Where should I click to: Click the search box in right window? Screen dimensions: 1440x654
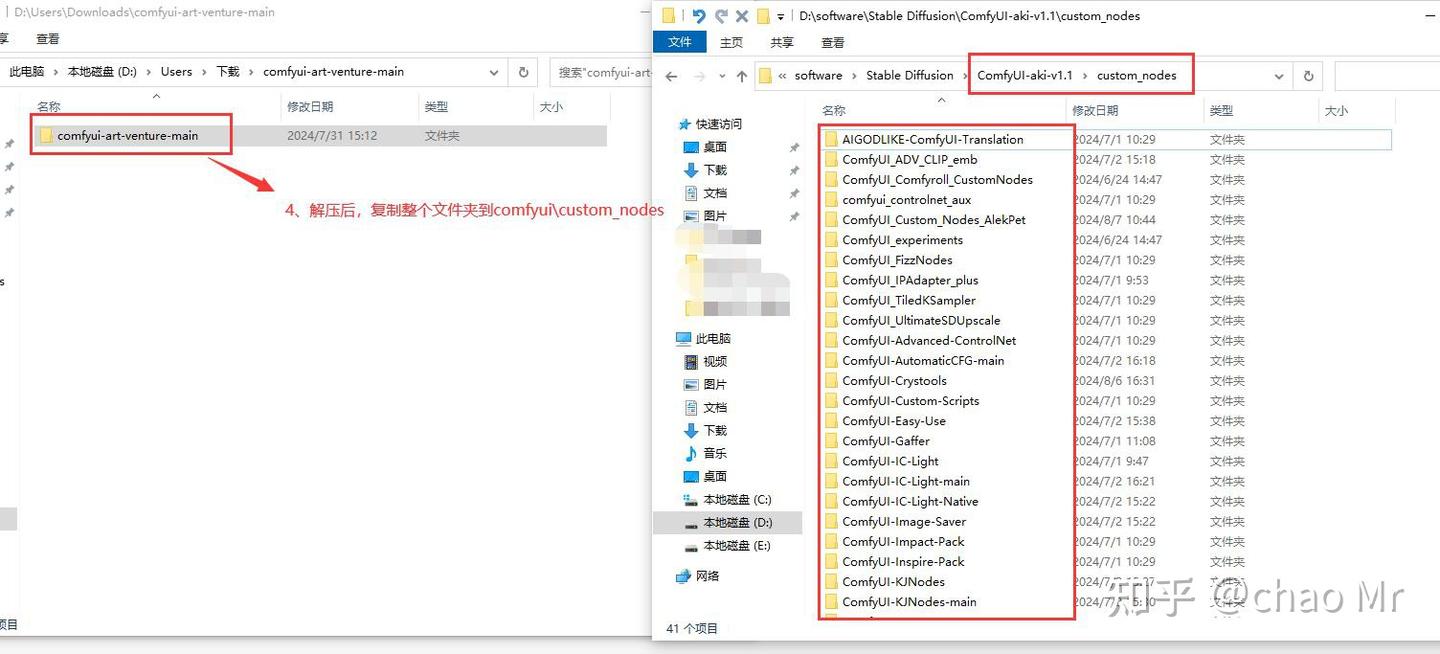(1386, 76)
